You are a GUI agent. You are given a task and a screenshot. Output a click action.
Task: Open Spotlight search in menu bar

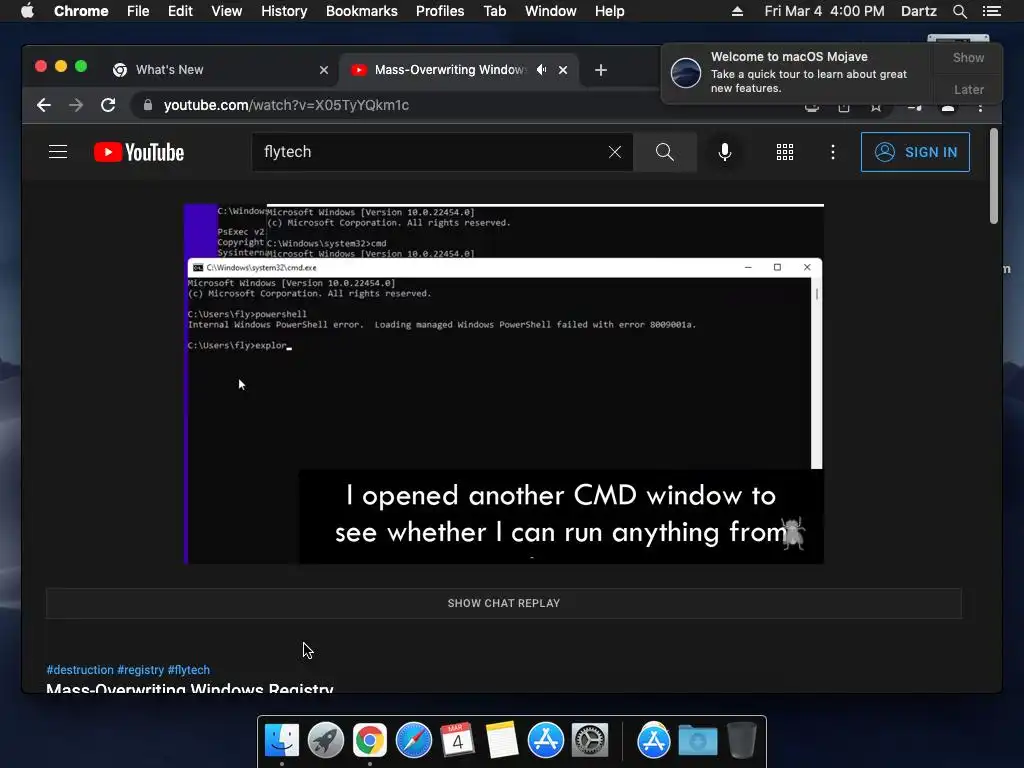960,11
